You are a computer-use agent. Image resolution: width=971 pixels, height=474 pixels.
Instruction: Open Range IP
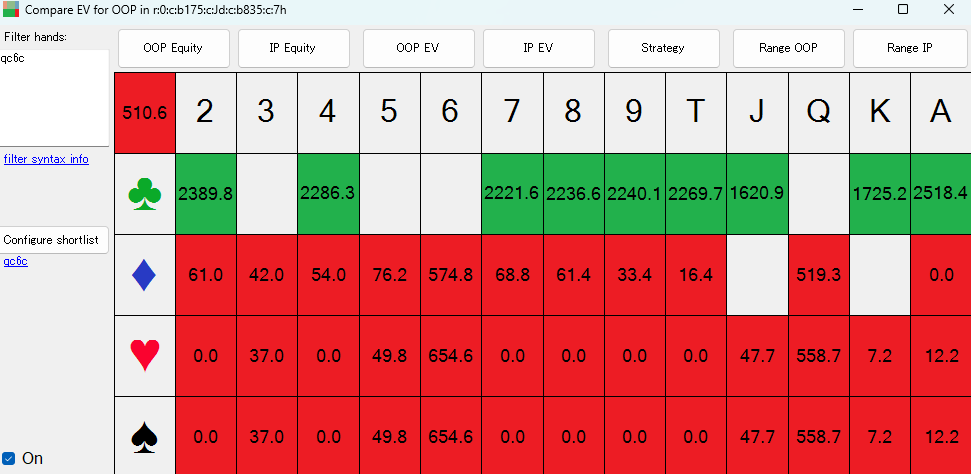click(x=910, y=48)
